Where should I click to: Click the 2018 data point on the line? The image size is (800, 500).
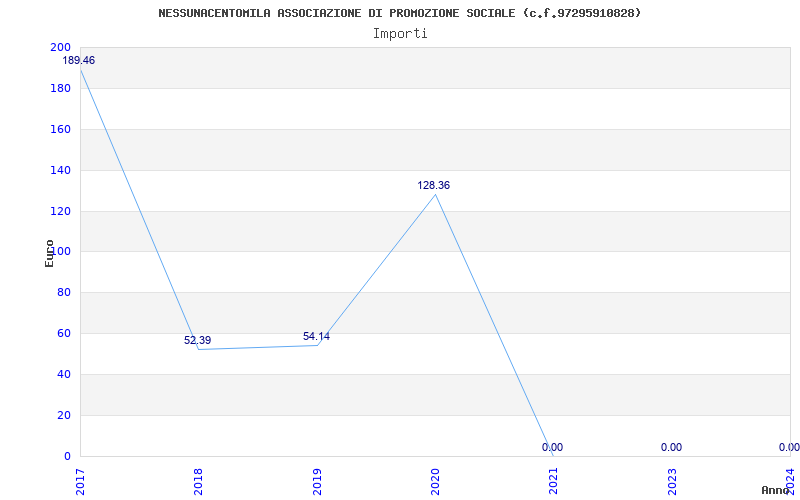click(x=199, y=349)
